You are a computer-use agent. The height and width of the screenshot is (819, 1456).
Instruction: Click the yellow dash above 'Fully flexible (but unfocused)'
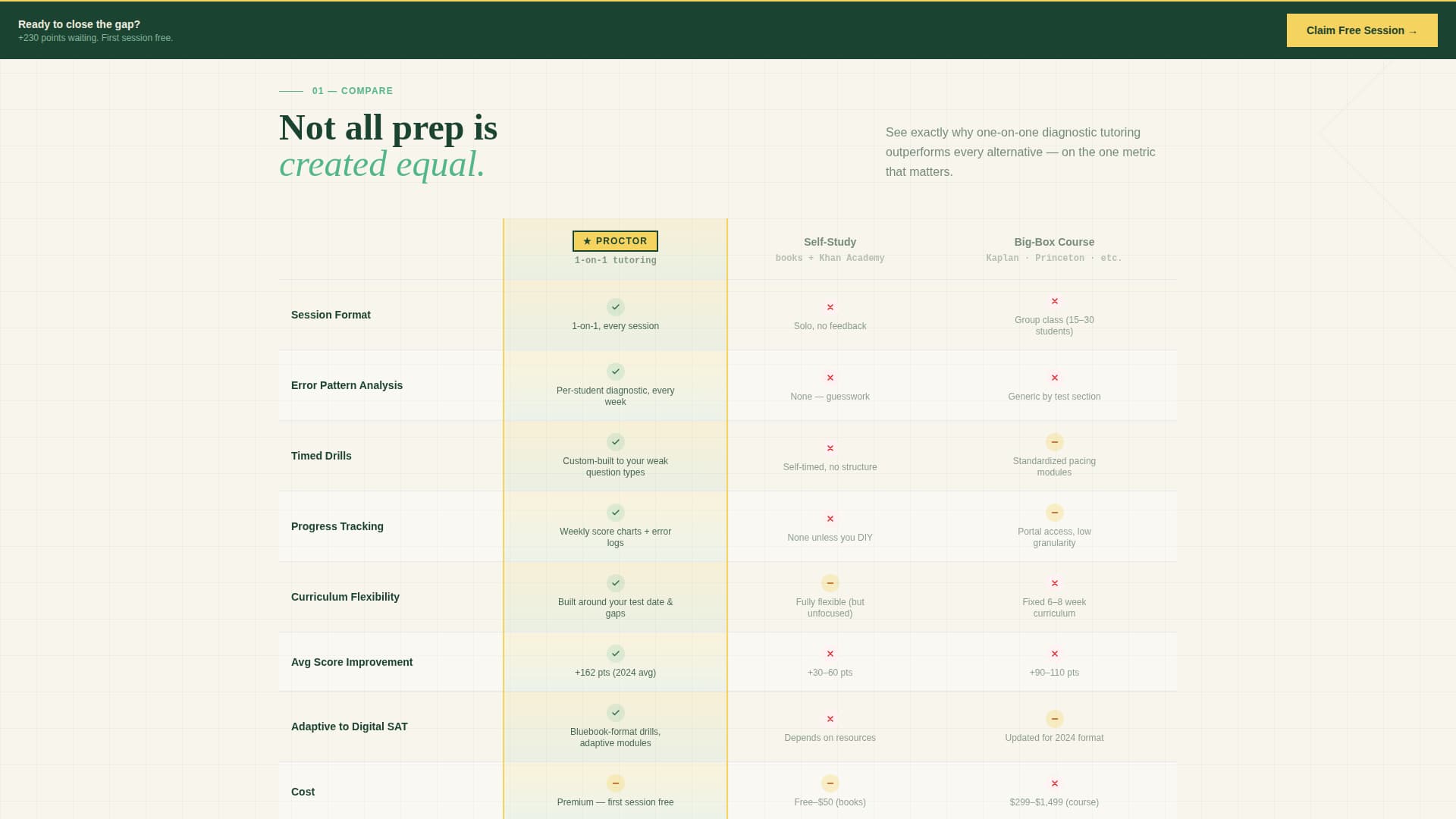[830, 583]
